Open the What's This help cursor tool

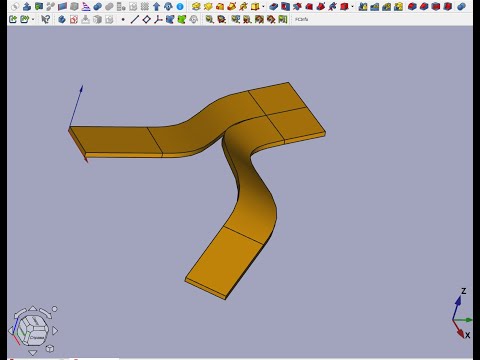[46, 19]
